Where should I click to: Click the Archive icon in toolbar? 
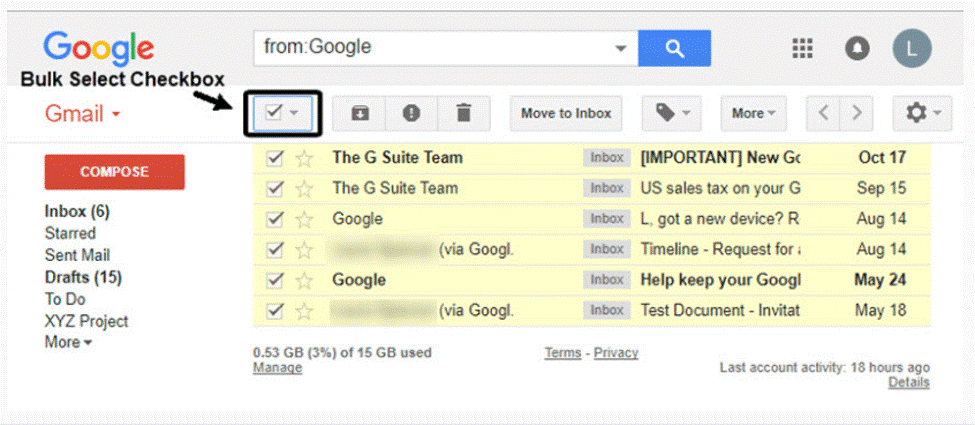click(360, 114)
